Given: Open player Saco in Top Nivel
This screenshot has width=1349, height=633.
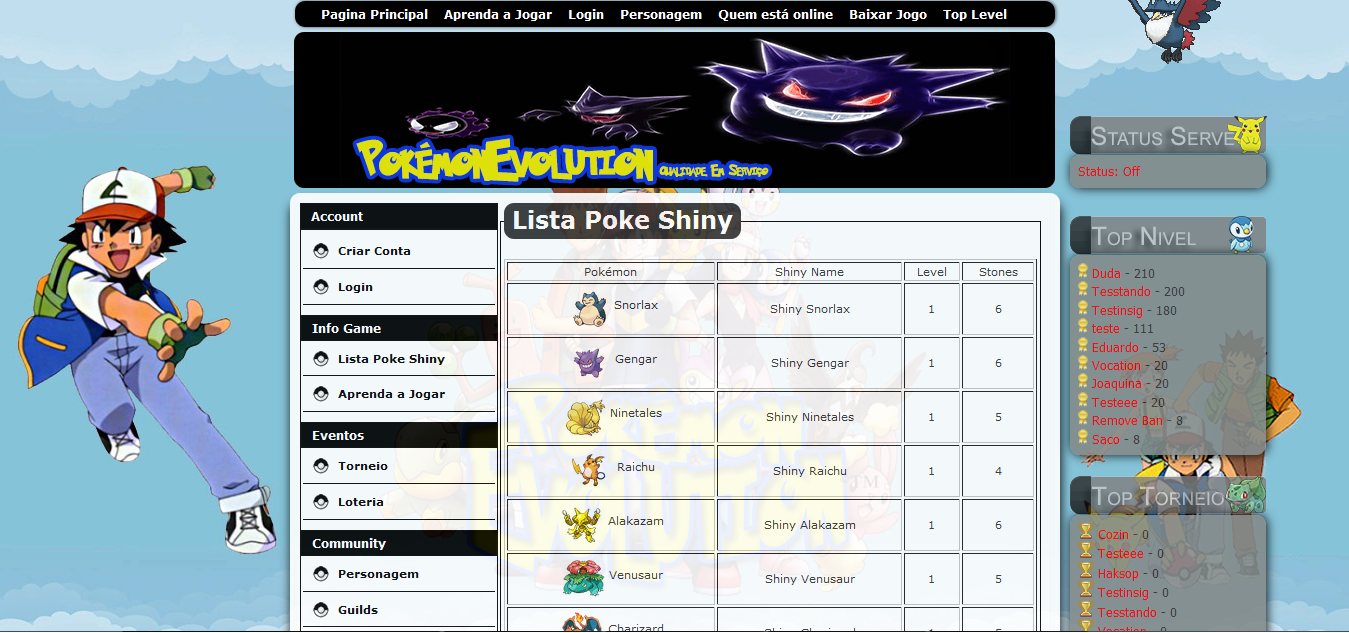Looking at the screenshot, I should pyautogui.click(x=1106, y=440).
